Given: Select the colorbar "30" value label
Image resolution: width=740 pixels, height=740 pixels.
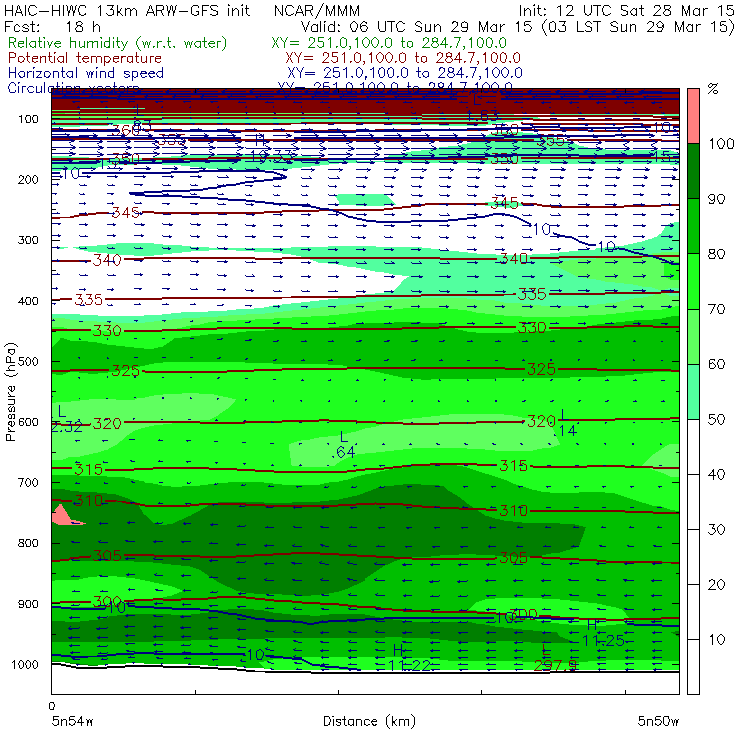Looking at the screenshot, I should point(716,530).
